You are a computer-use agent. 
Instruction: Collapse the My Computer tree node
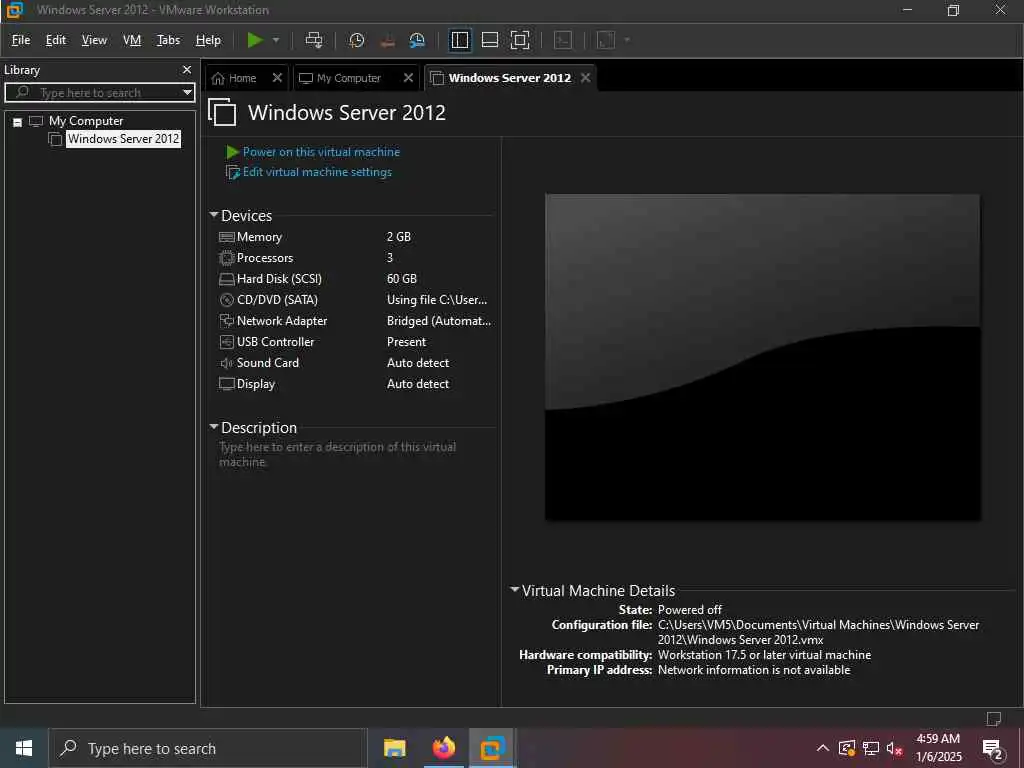18,121
